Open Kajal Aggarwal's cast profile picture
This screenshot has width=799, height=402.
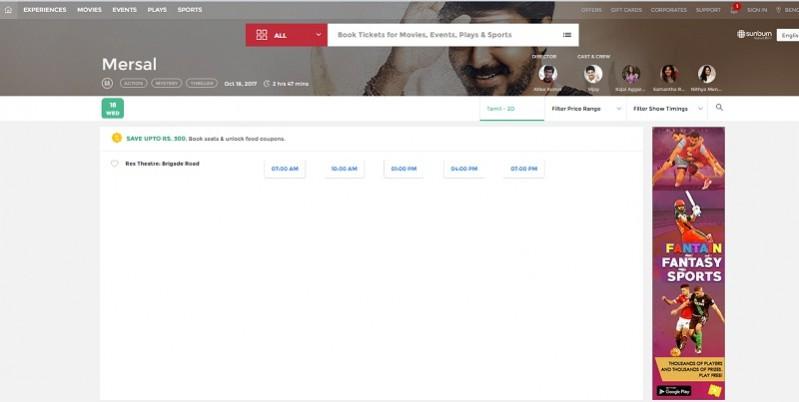(x=631, y=74)
